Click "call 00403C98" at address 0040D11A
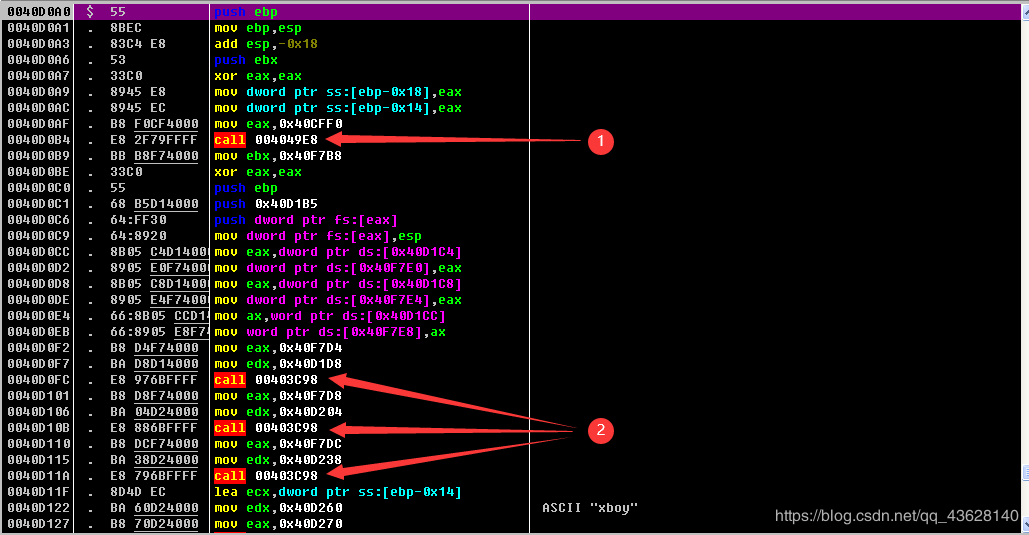The image size is (1029, 535). click(x=266, y=476)
